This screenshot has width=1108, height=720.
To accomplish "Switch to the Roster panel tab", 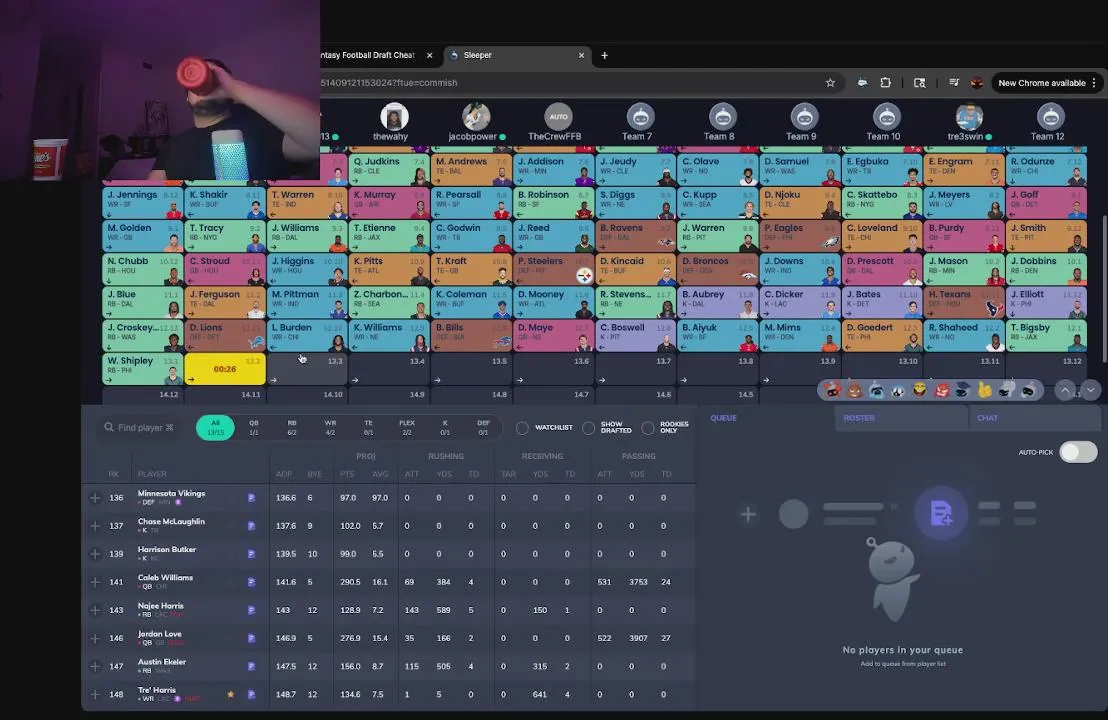I will click(900, 418).
